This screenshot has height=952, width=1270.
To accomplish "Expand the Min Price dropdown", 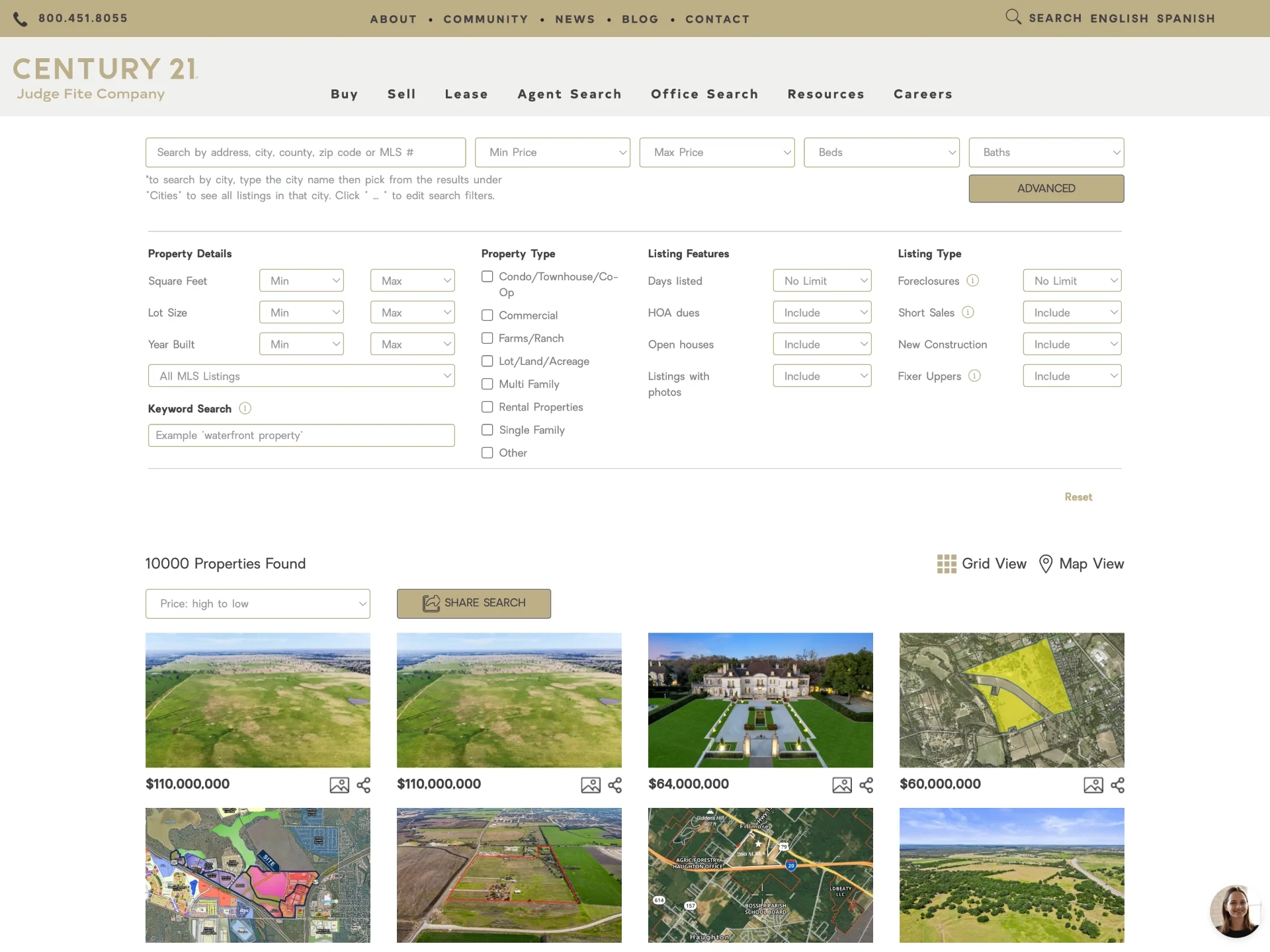I will pos(552,153).
